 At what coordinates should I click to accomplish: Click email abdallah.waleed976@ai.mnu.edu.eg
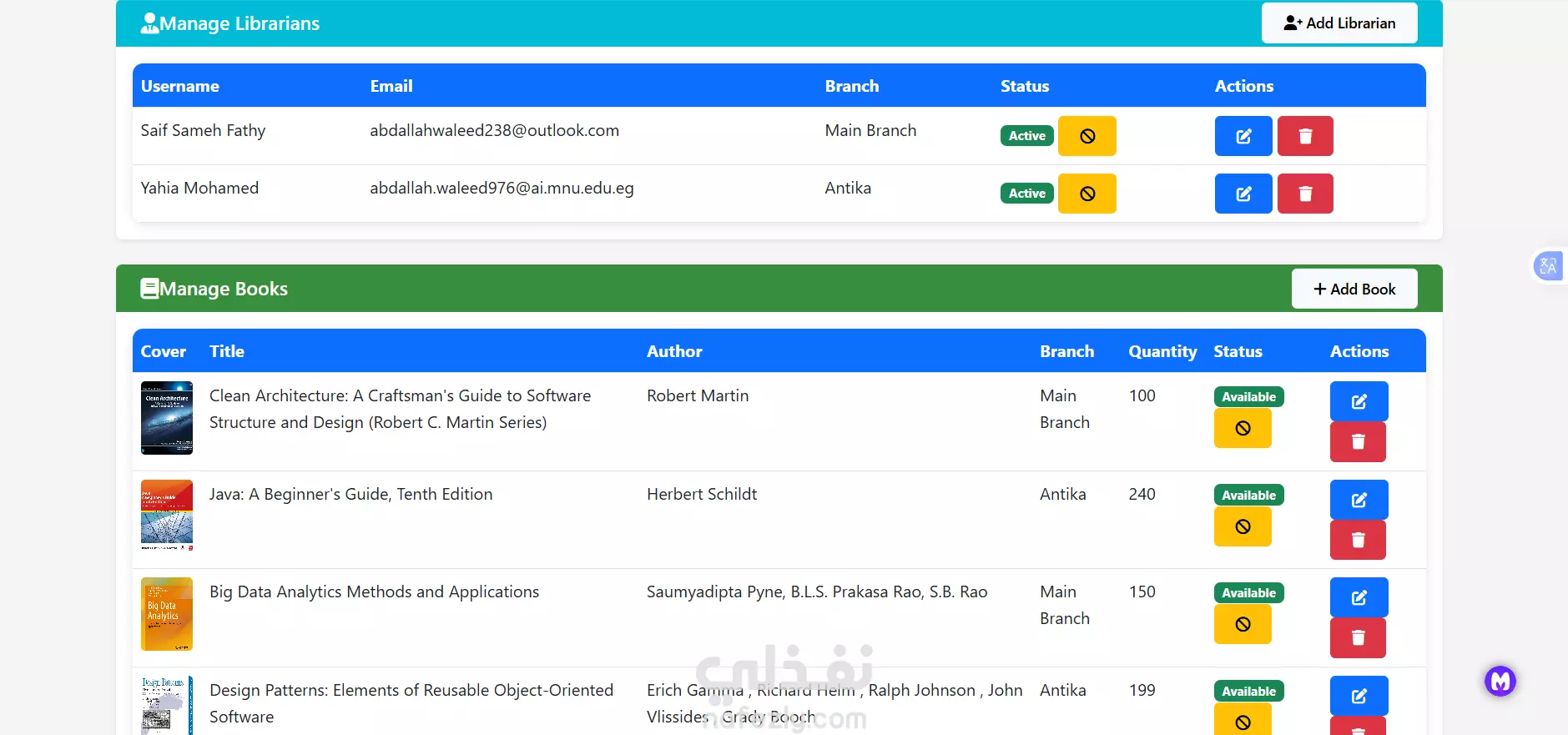502,189
